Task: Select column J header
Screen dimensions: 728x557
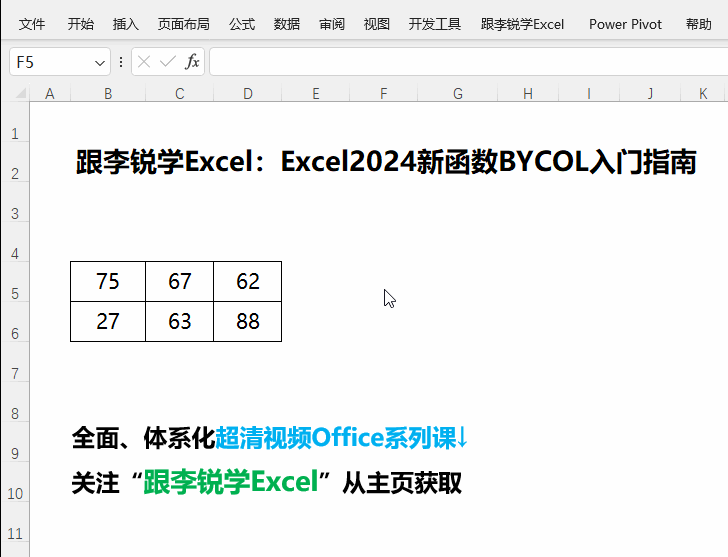Action: click(x=650, y=93)
